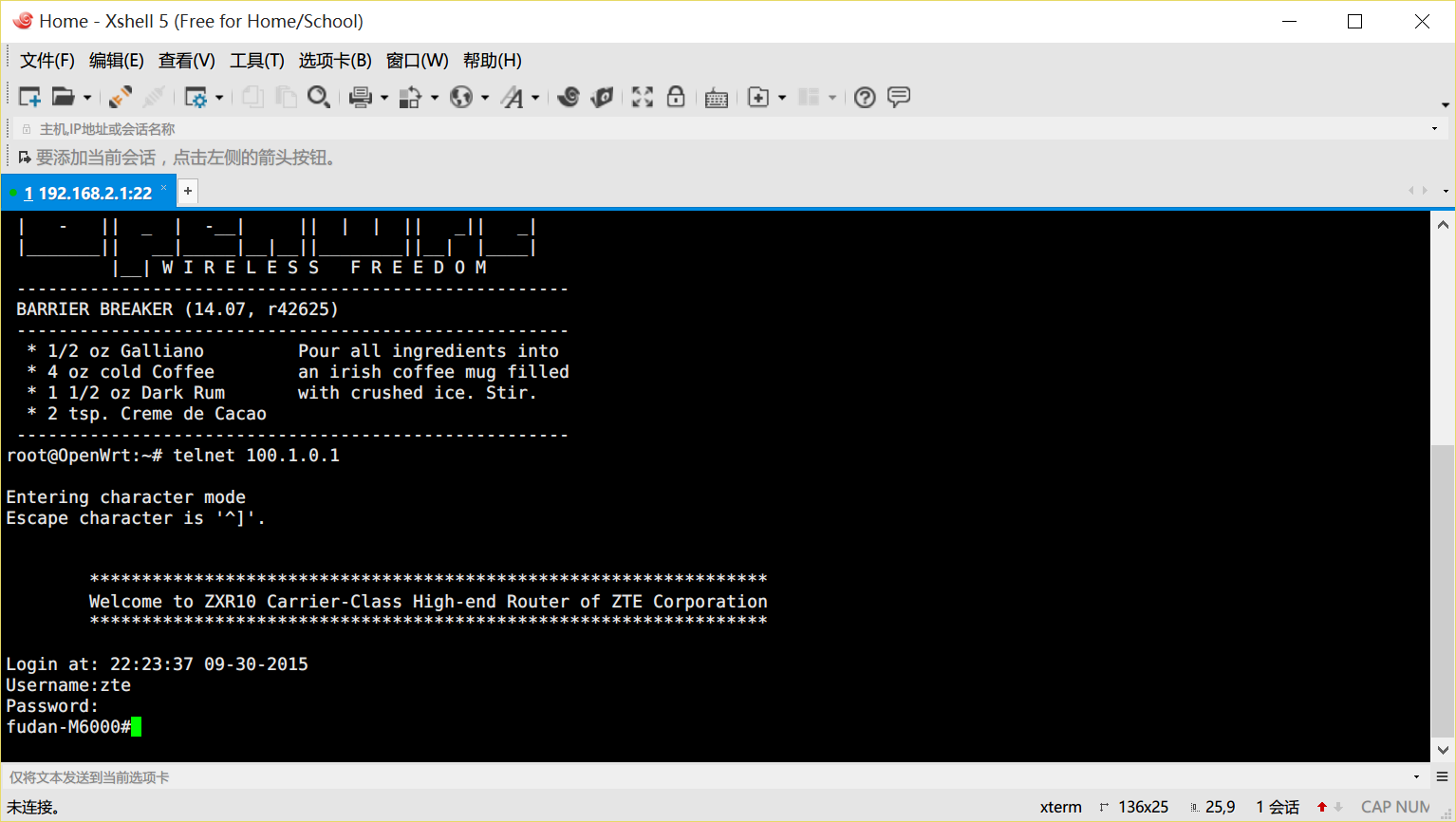Click the Copy icon in toolbar

[252, 97]
